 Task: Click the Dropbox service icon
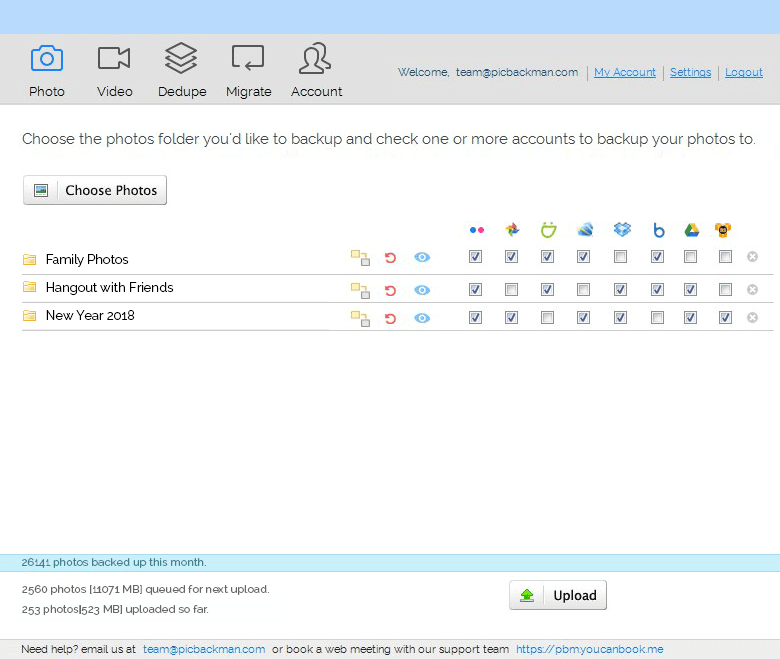(622, 229)
